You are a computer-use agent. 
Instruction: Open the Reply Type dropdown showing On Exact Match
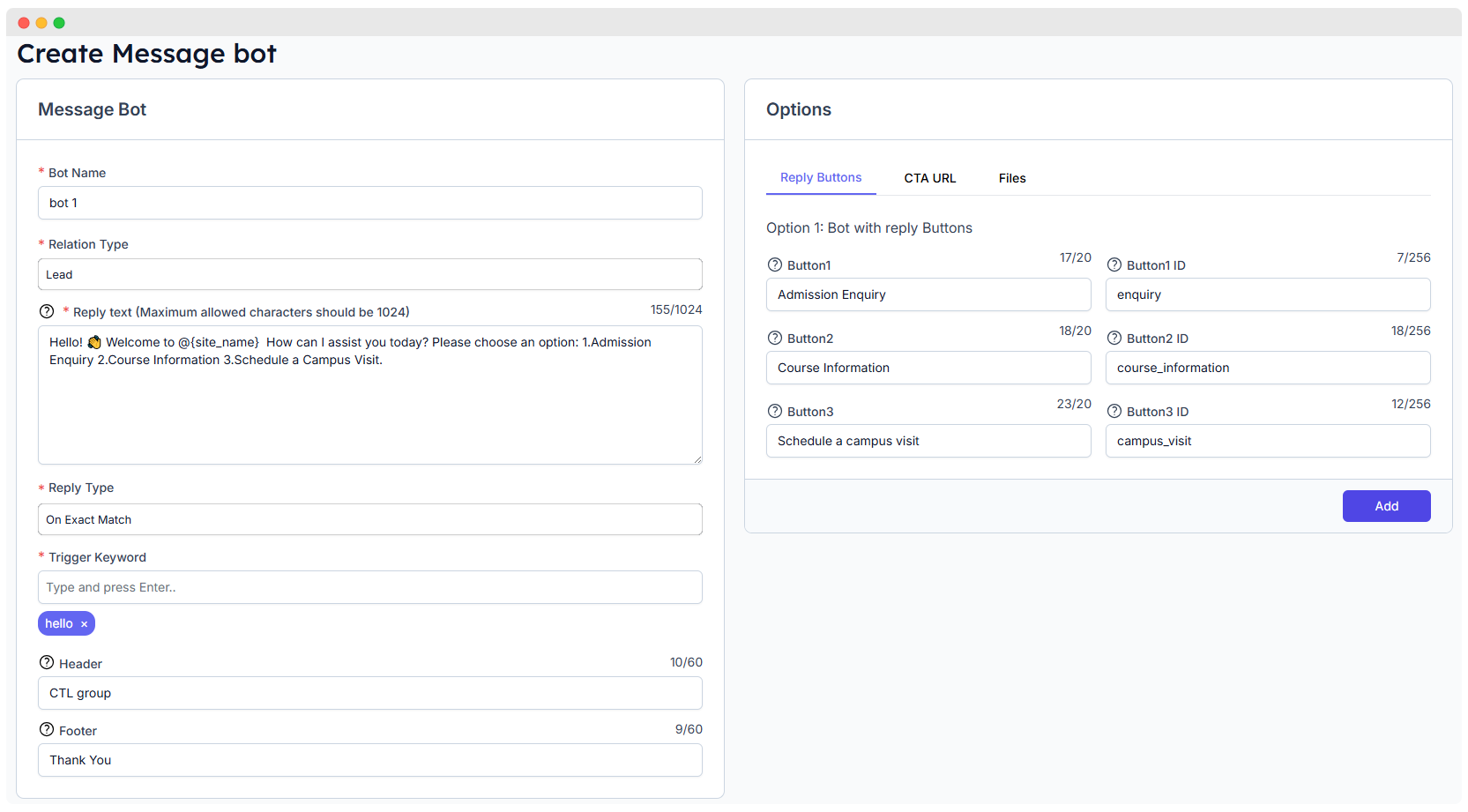pos(369,519)
